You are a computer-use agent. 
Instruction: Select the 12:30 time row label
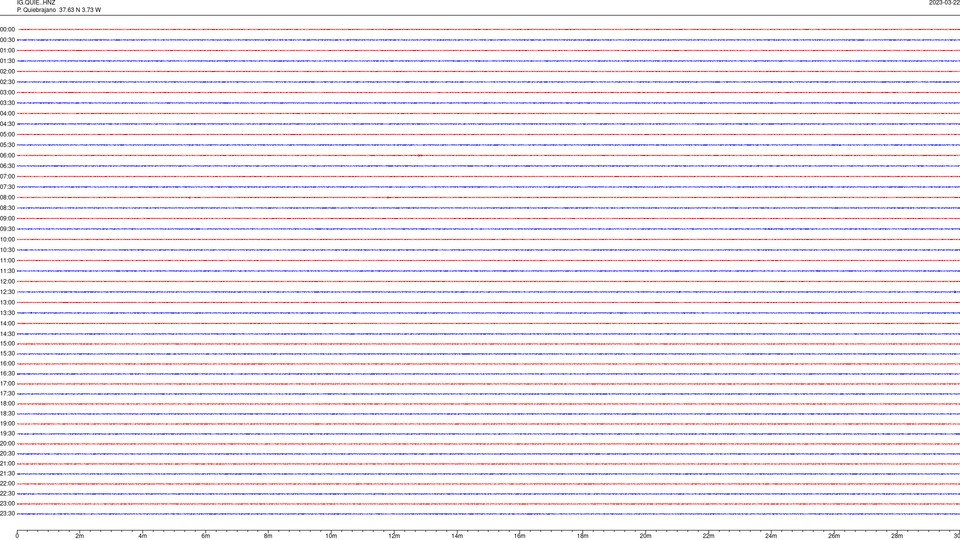tap(7, 292)
